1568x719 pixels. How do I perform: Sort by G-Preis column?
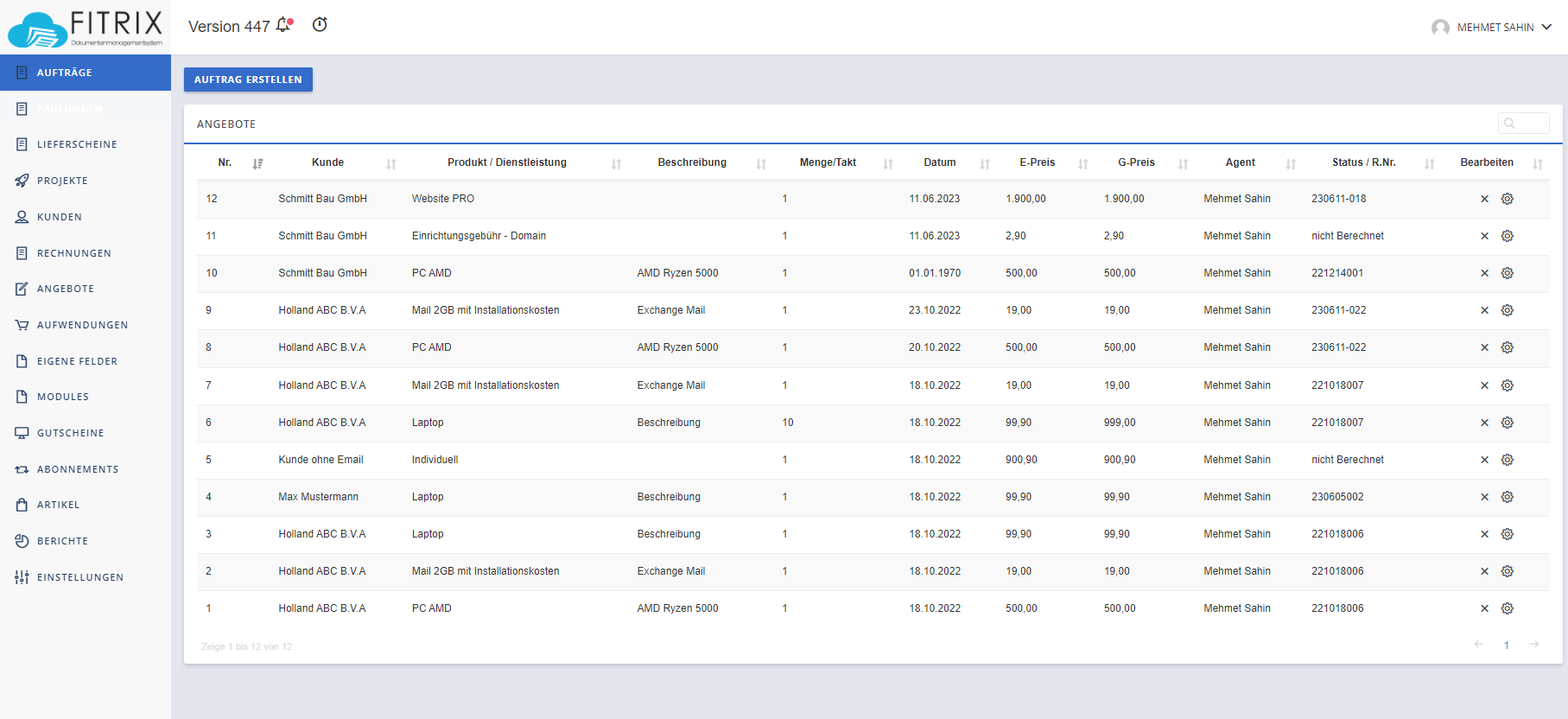[1146, 162]
